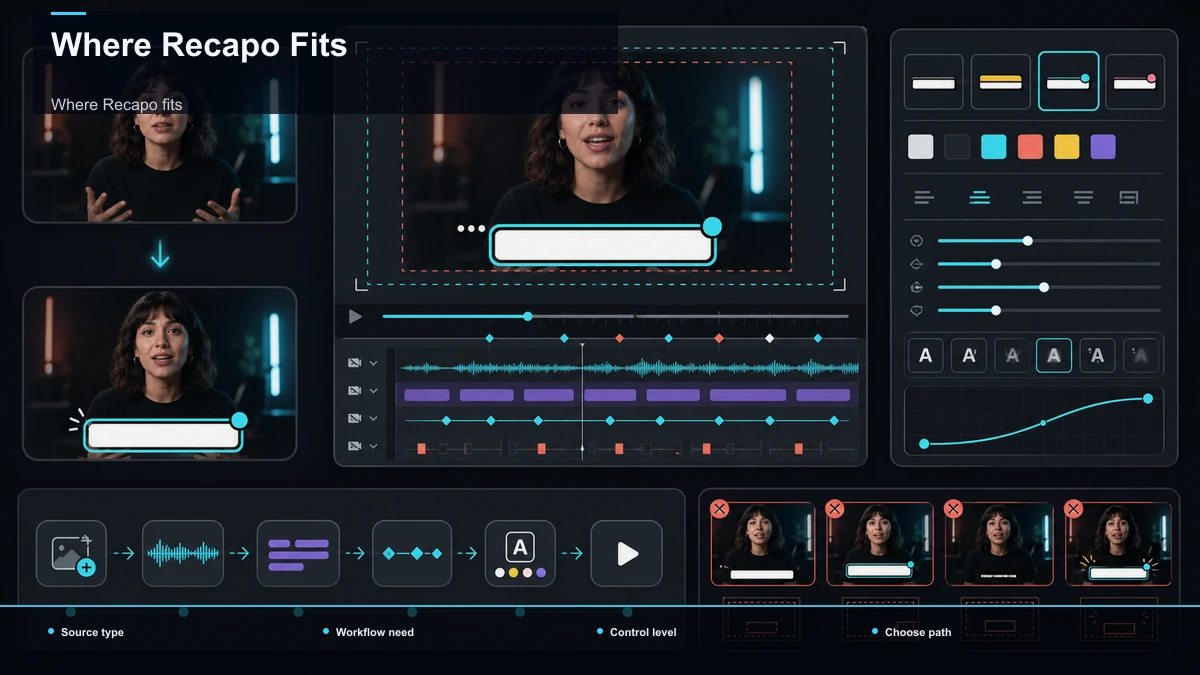The width and height of the screenshot is (1200, 675).
Task: Click the start point of the easing curve
Action: (x=924, y=443)
